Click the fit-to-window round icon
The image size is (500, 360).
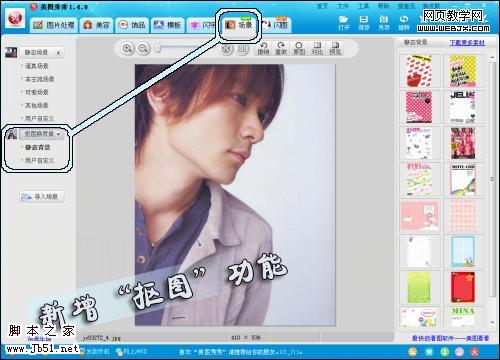[x=227, y=49]
